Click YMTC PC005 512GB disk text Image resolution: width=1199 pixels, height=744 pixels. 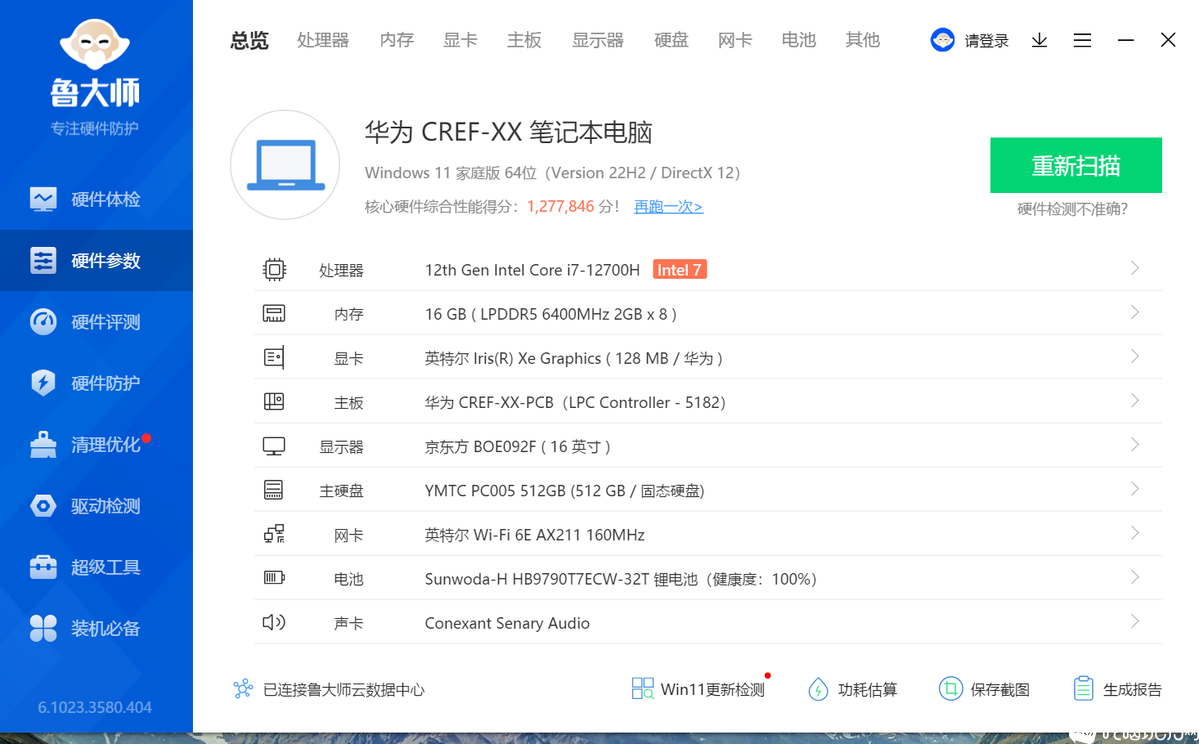coord(564,491)
